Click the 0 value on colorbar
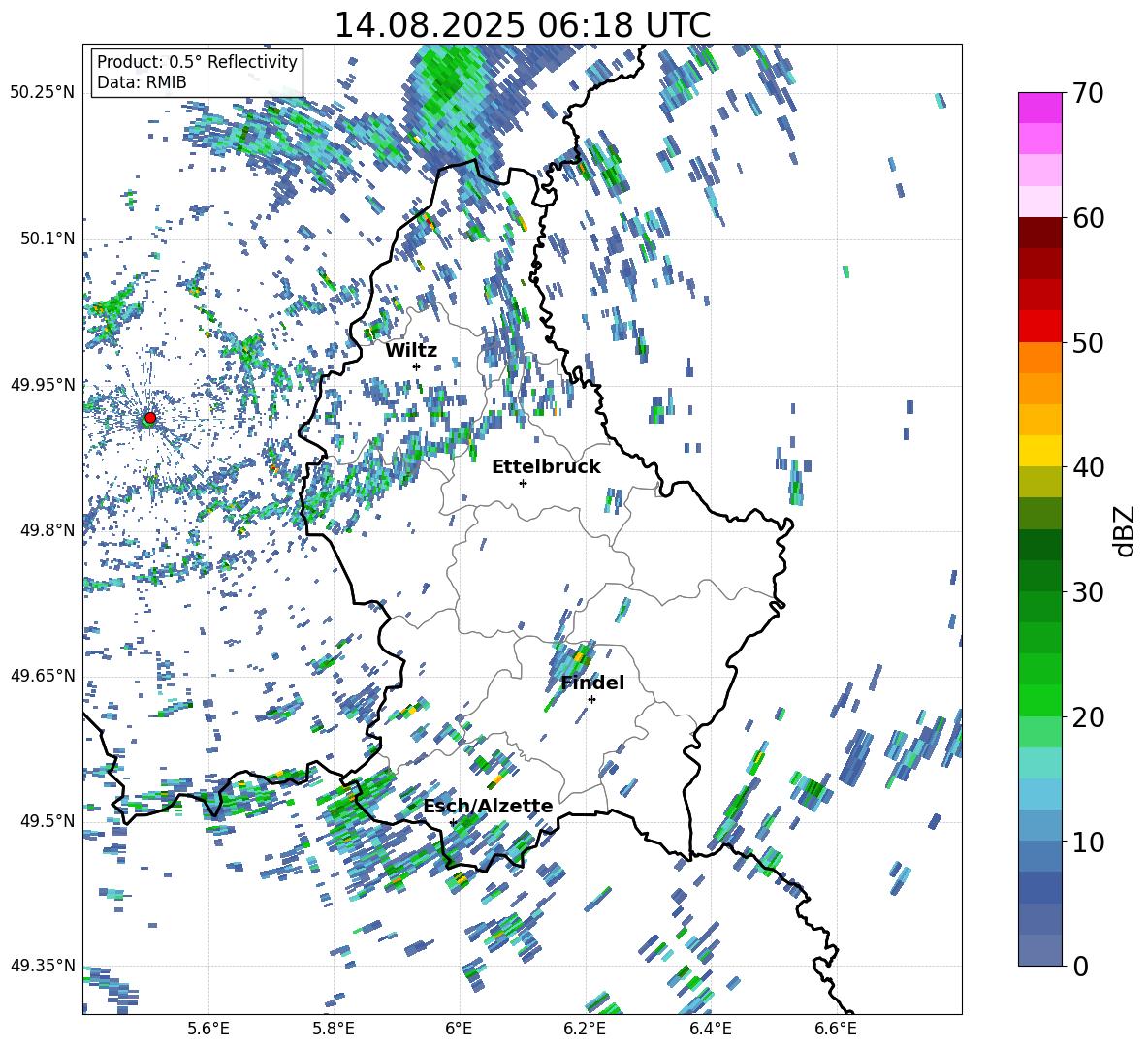The width and height of the screenshot is (1148, 1048). pos(1080,966)
